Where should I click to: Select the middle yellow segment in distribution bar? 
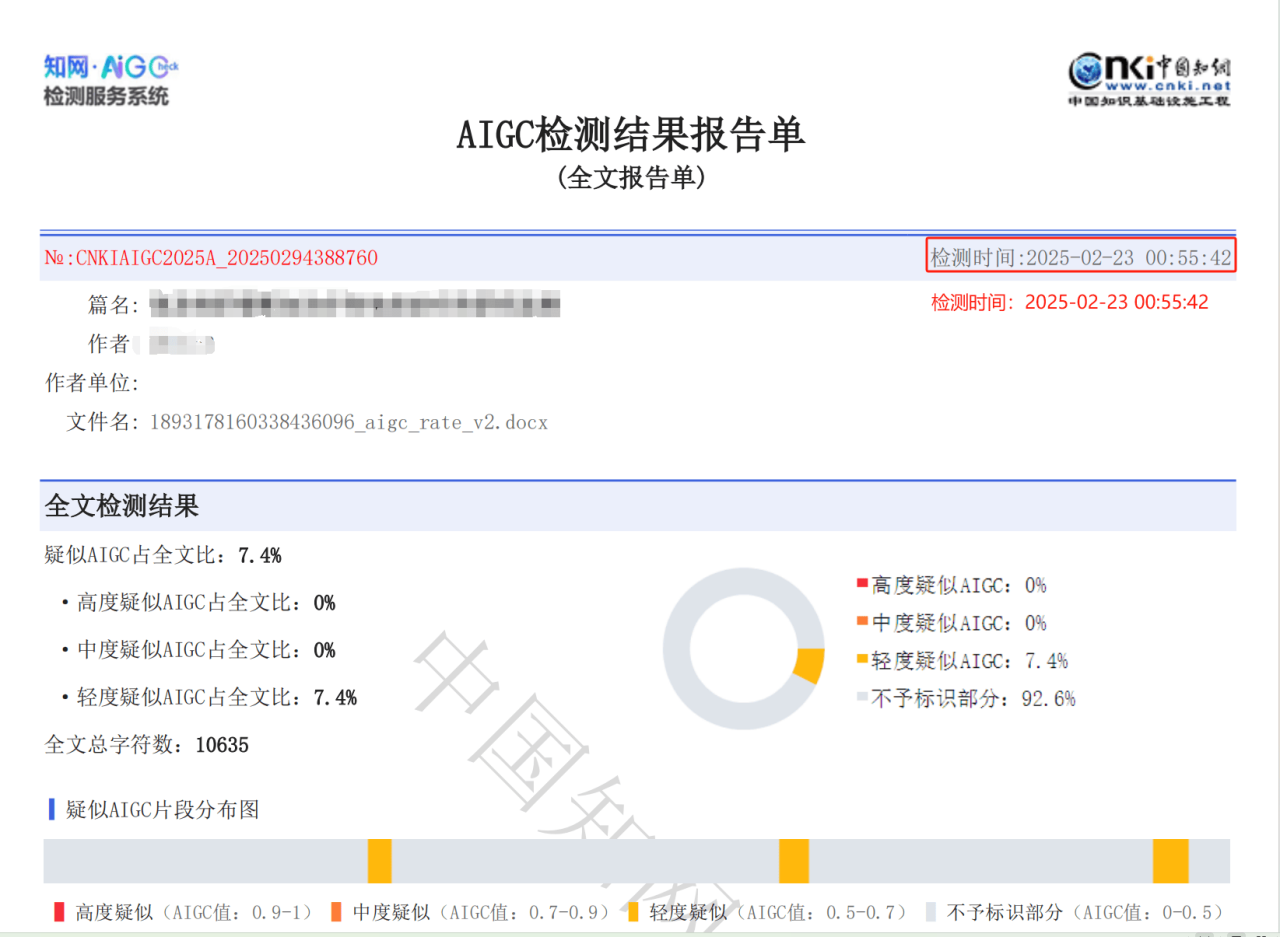(x=793, y=861)
